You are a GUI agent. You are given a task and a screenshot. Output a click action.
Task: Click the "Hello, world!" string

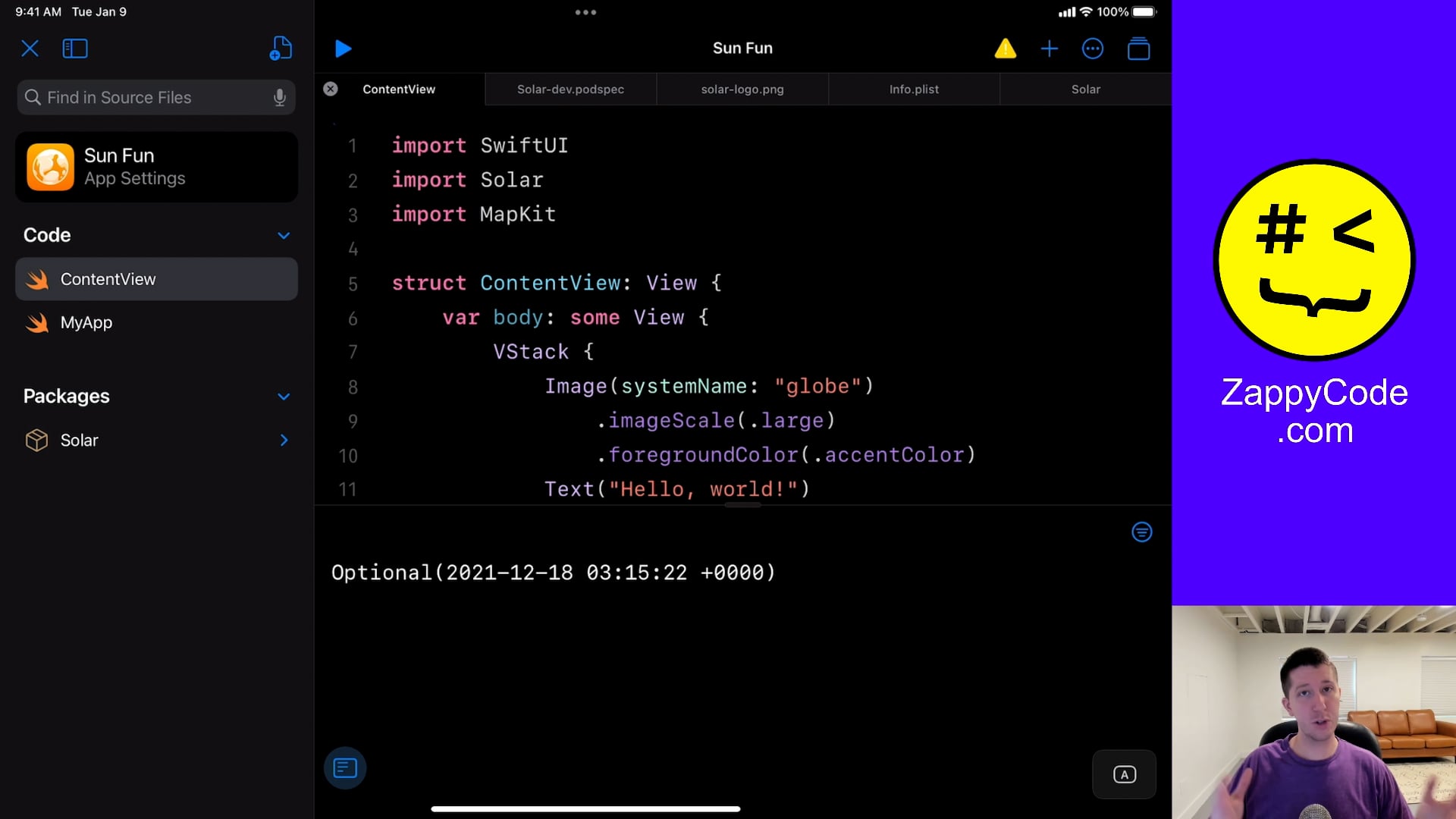coord(703,489)
